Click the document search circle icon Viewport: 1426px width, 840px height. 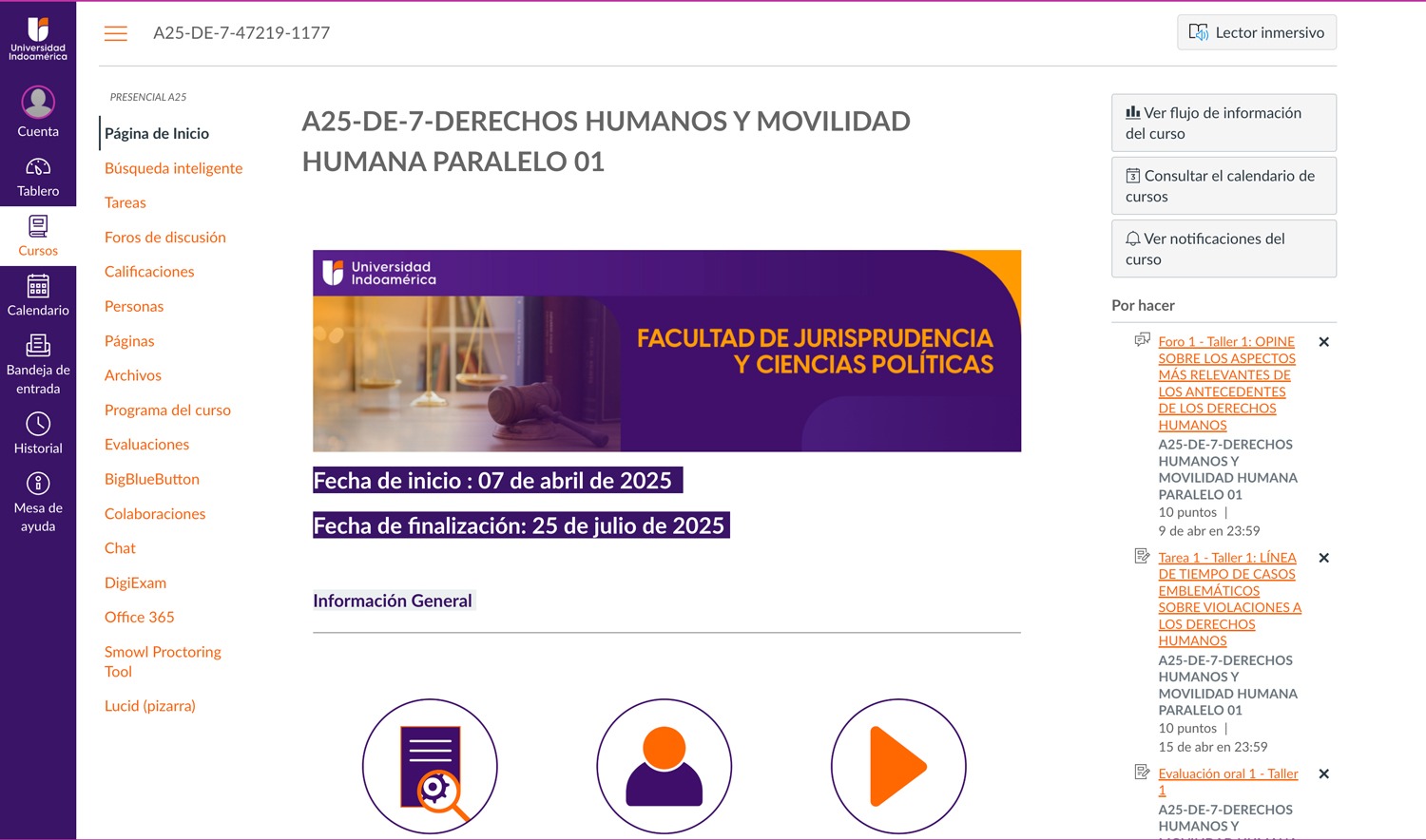430,766
